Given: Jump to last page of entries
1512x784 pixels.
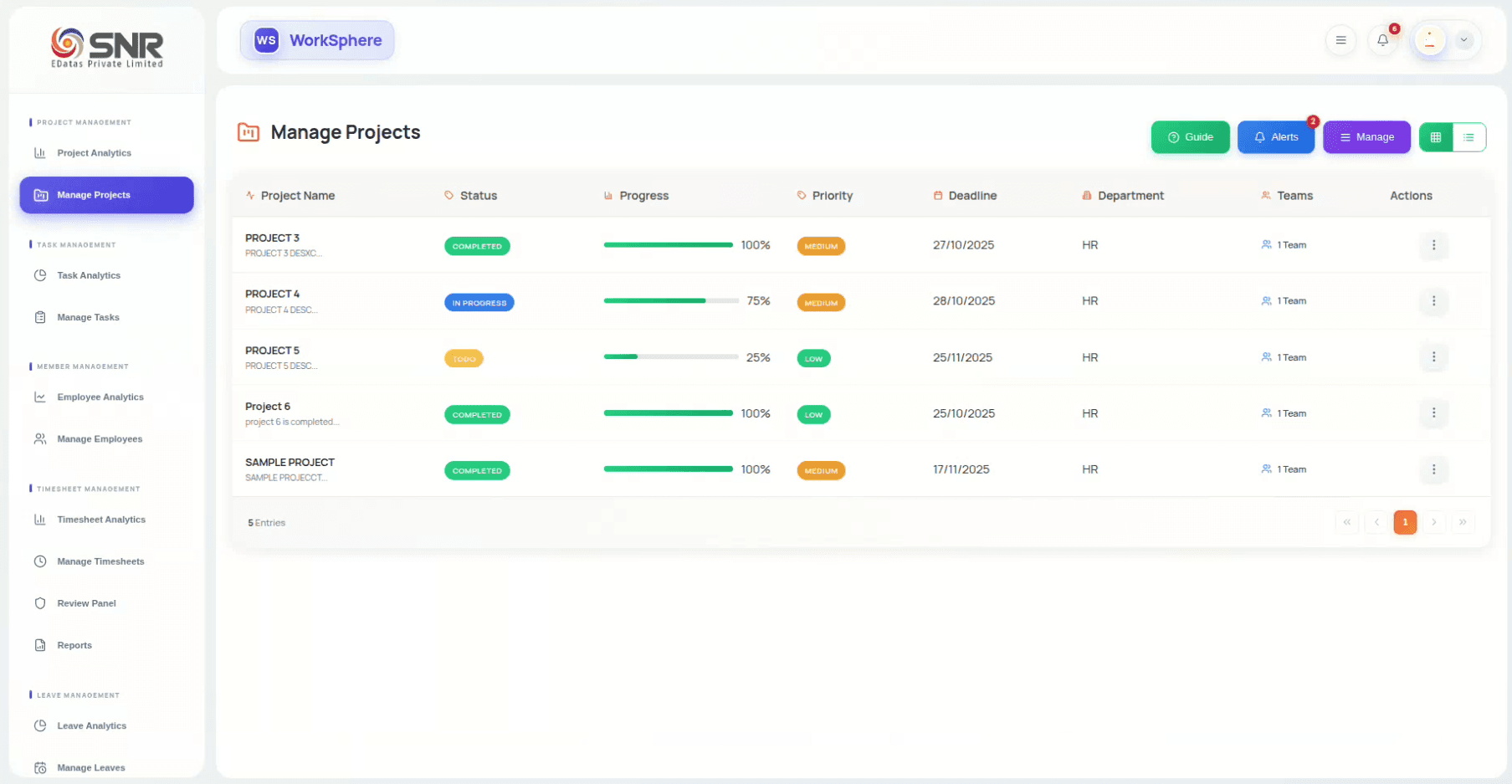Looking at the screenshot, I should pyautogui.click(x=1463, y=522).
